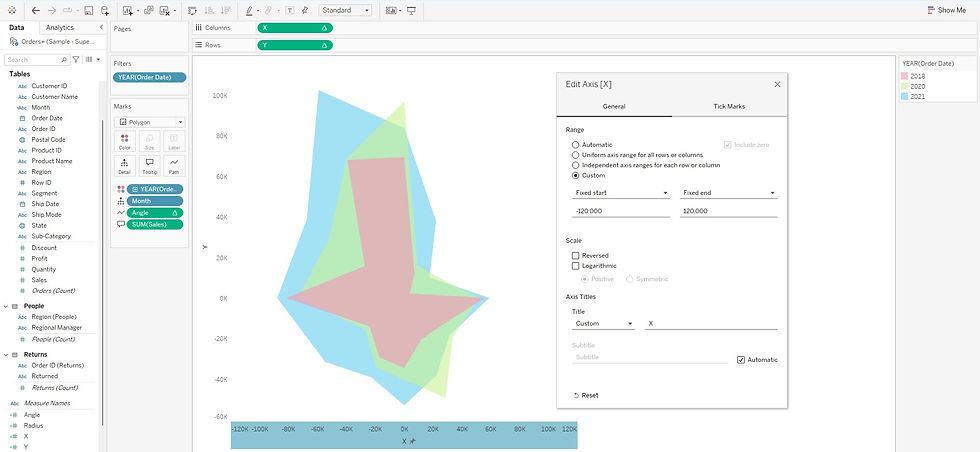Viewport: 980px width, 452px height.
Task: Click the Size mark card
Action: pos(149,141)
